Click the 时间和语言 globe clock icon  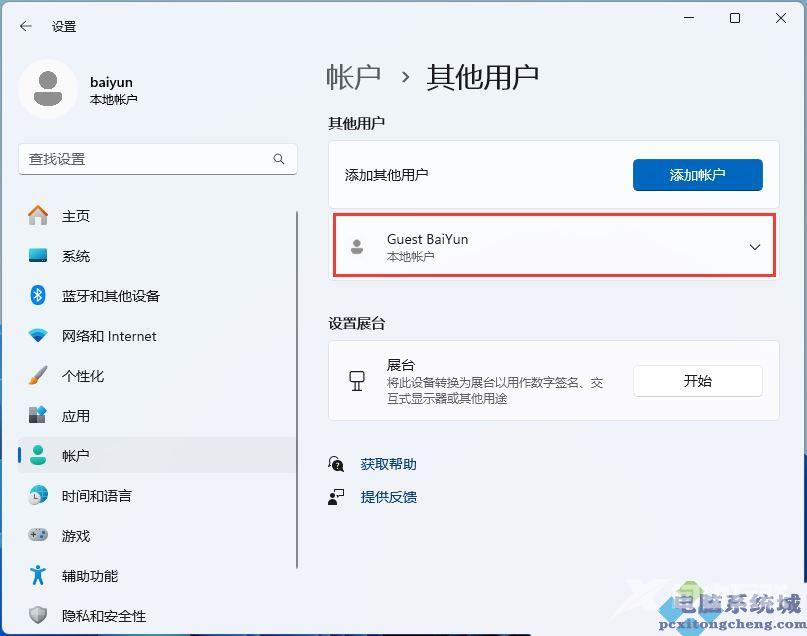click(38, 496)
